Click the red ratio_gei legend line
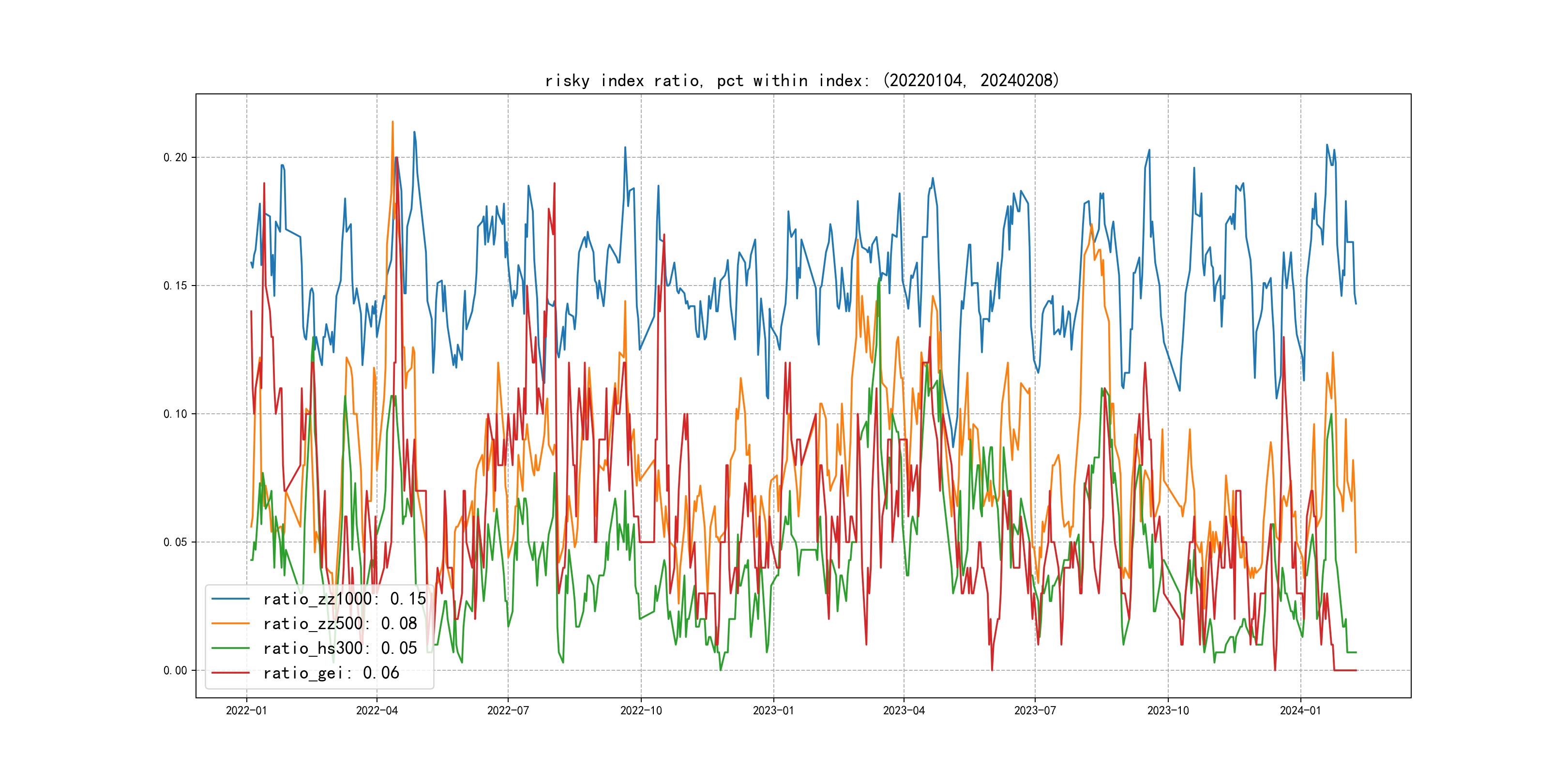This screenshot has height=784, width=1568. point(230,673)
